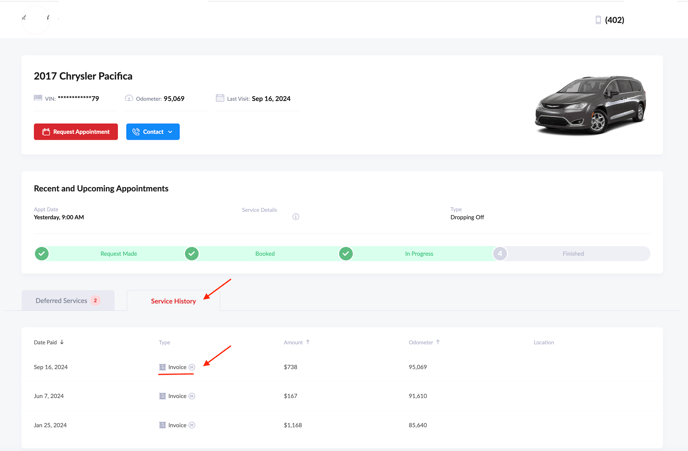This screenshot has height=451, width=688.
Task: Click the Chrysler Pacifica vehicle photo
Action: click(590, 104)
